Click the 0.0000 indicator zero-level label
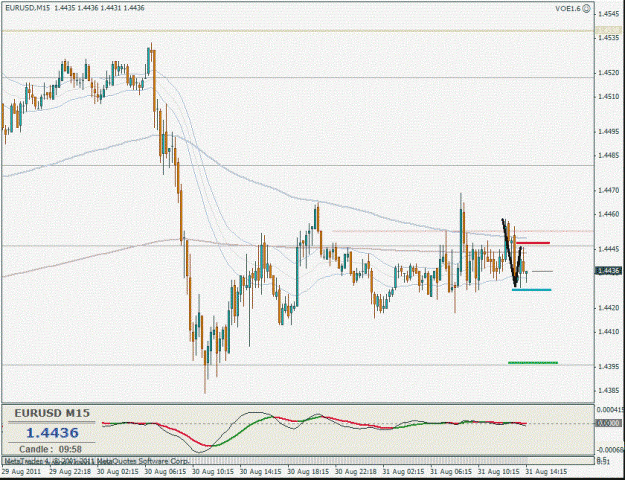Image resolution: width=625 pixels, height=480 pixels. 609,423
